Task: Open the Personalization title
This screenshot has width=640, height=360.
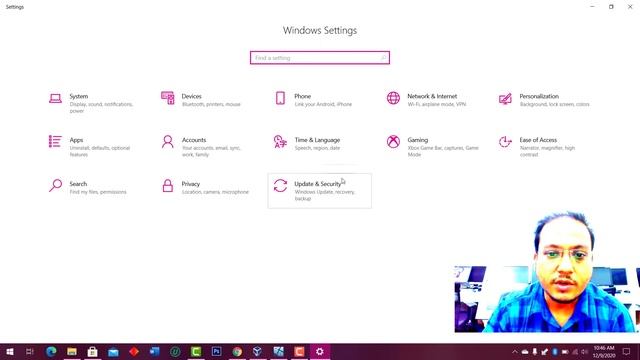Action: [539, 96]
